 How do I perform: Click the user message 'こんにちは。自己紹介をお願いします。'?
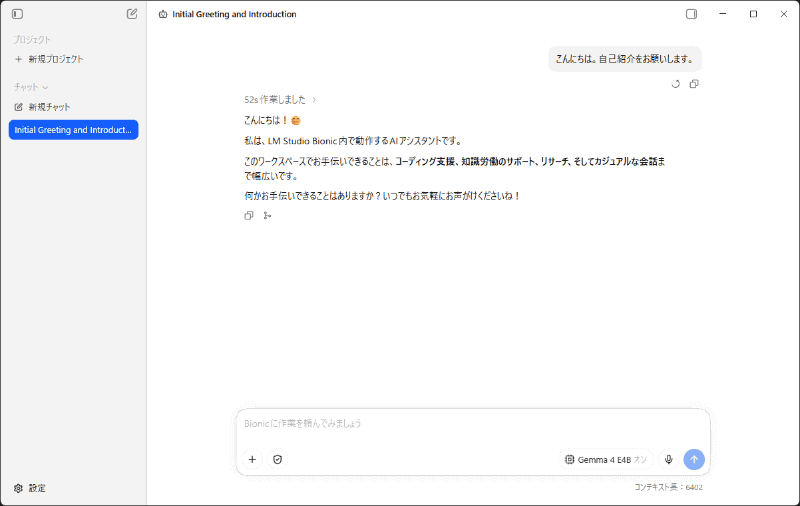625,59
